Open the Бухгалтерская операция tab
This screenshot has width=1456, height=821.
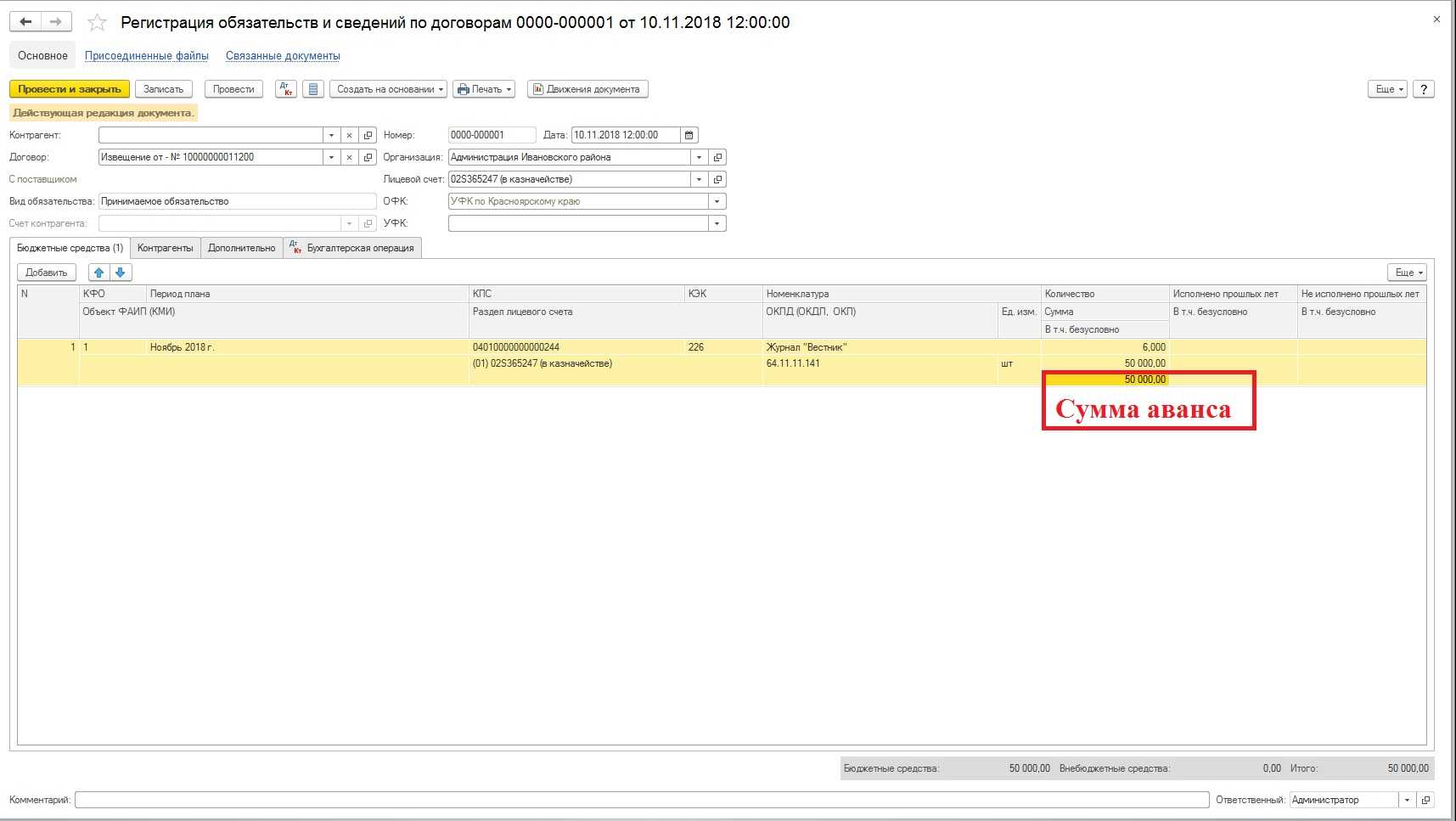(352, 248)
